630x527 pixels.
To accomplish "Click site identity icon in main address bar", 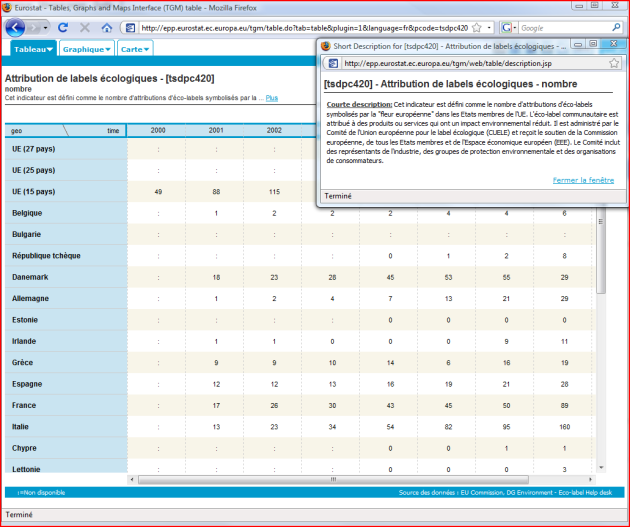I will [130, 28].
